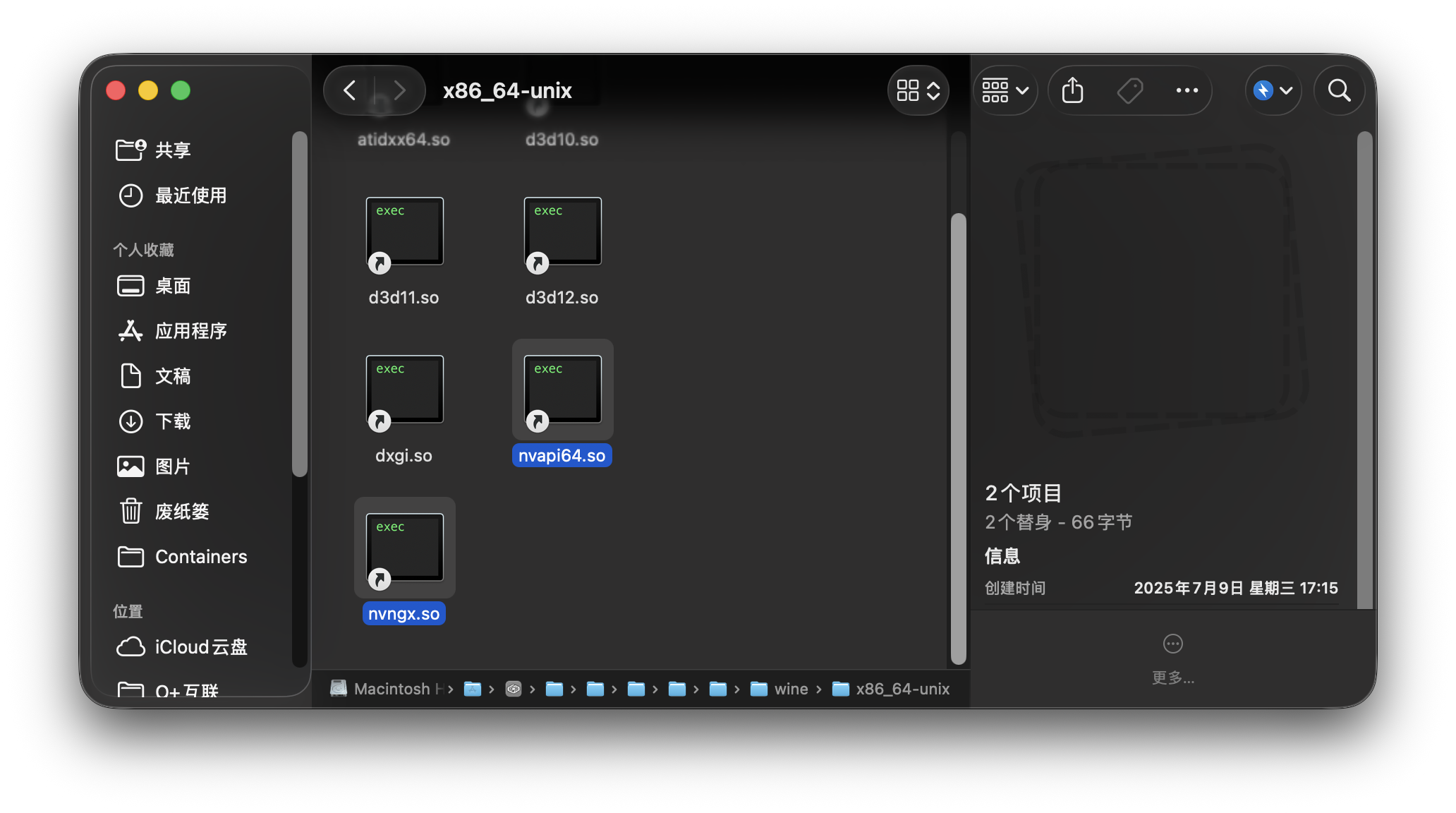Screen dimensions: 1456x813
Task: Open the blue toolbar app dropdown
Action: click(x=1273, y=90)
